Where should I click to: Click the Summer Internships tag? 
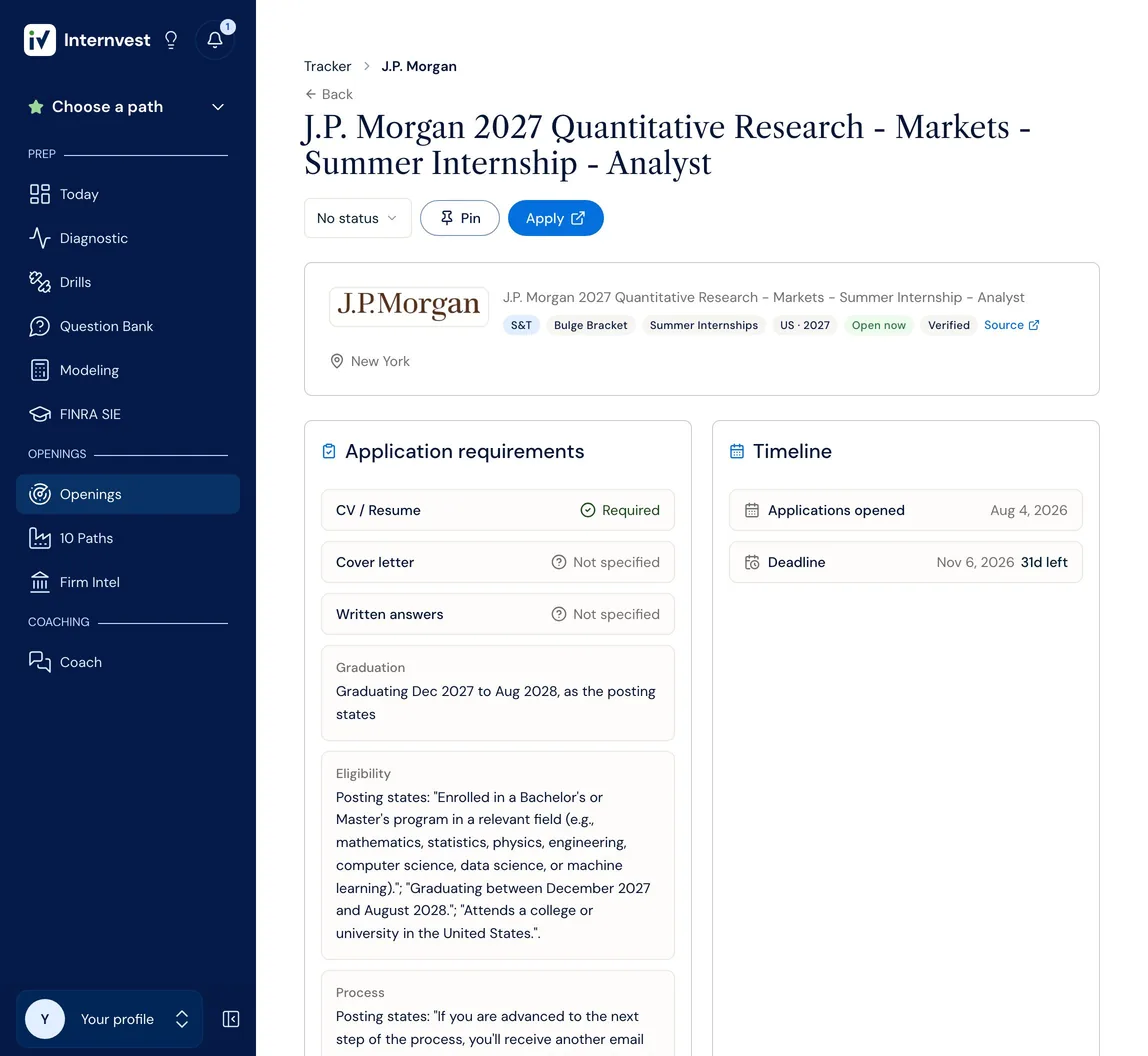pos(704,325)
